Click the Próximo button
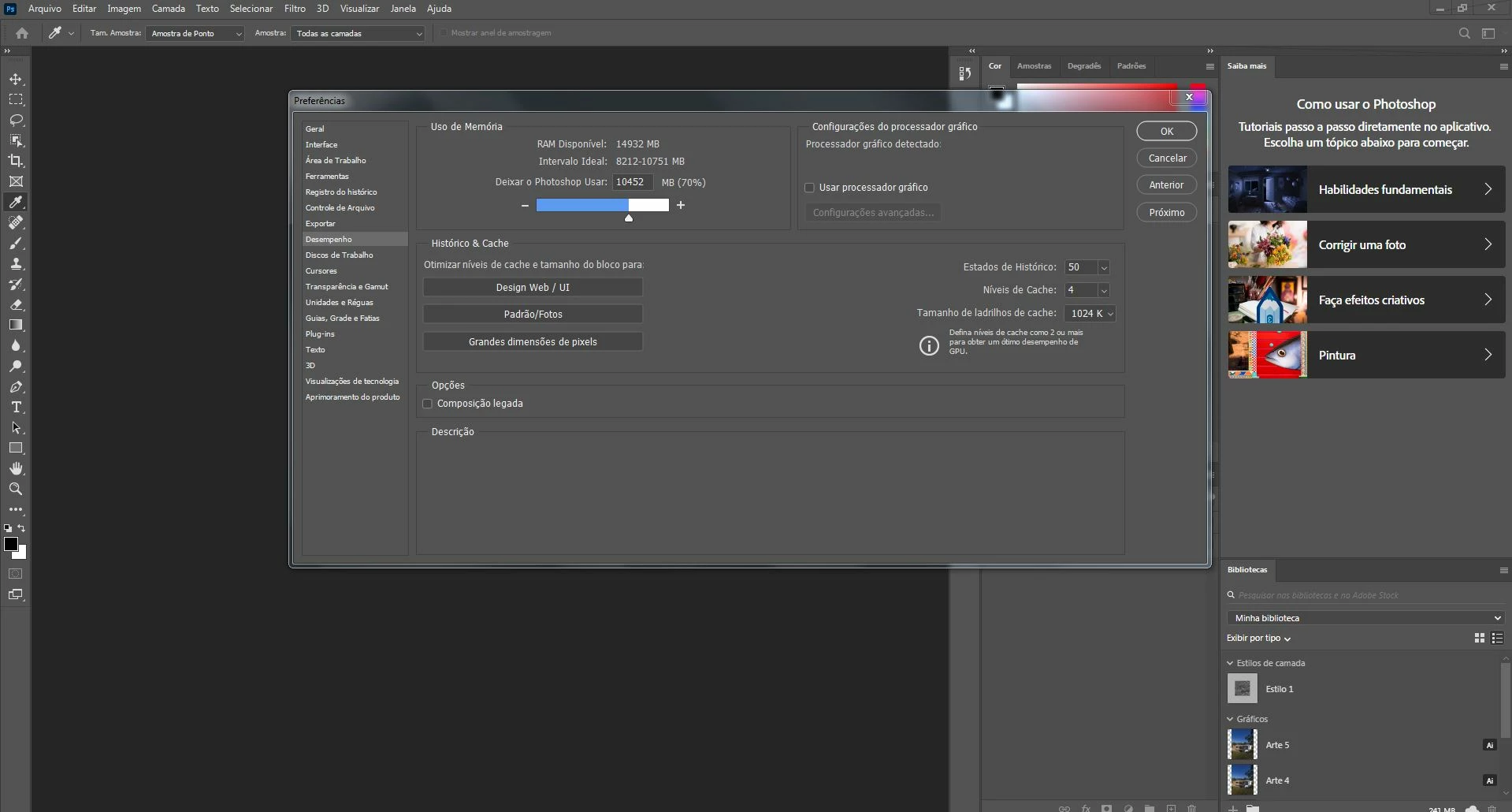The image size is (1512, 812). [x=1166, y=213]
